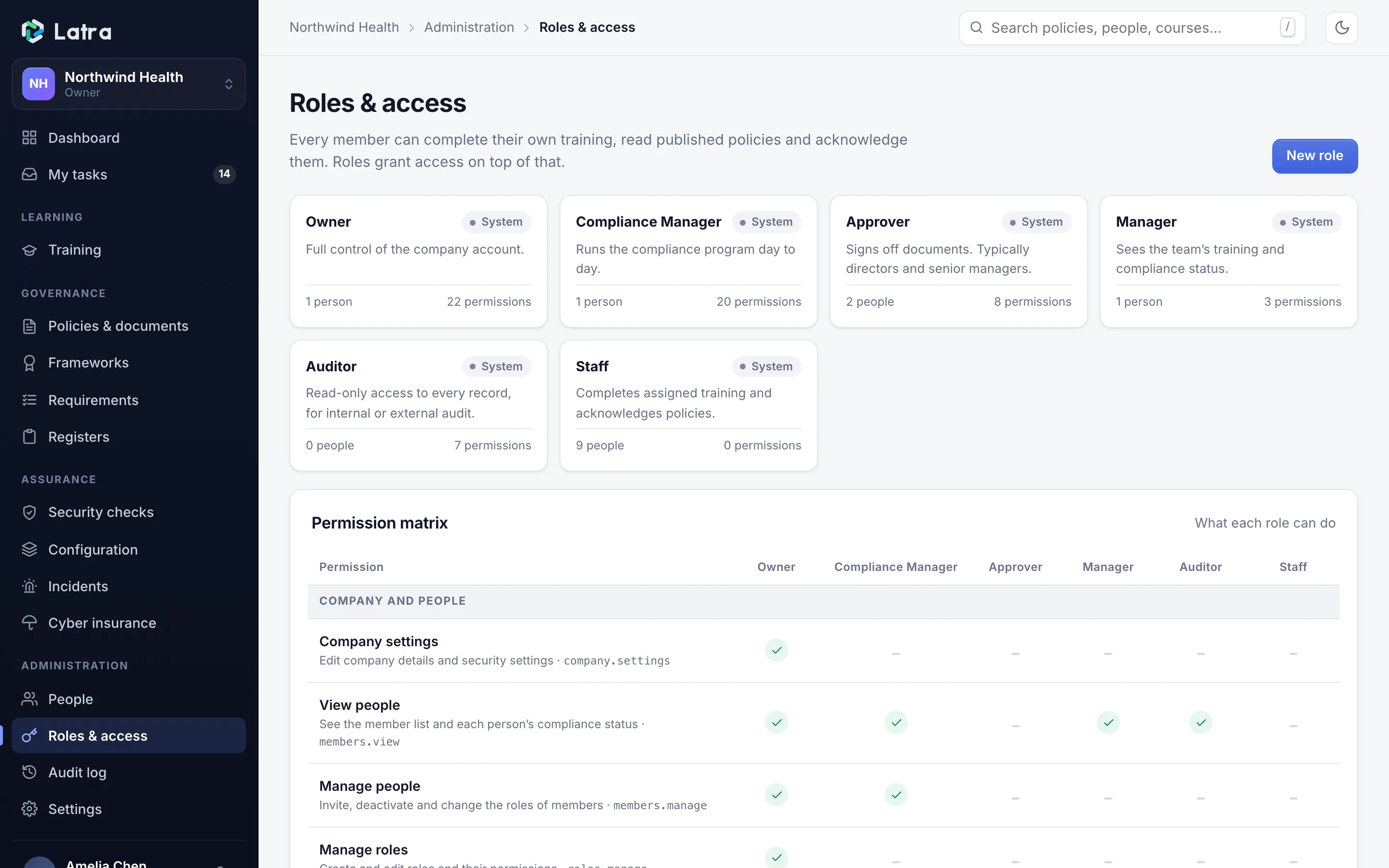Click the Policies & documents file icon

point(29,326)
